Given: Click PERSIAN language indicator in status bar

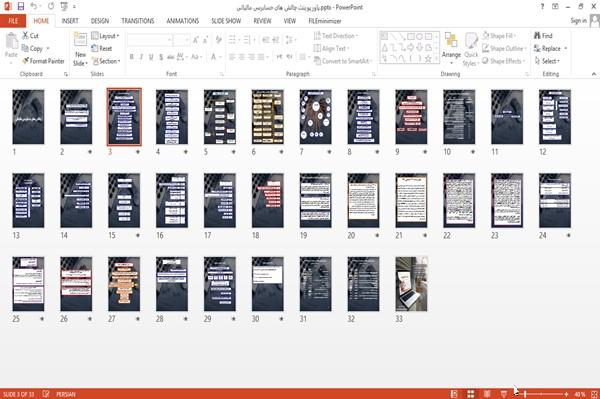Looking at the screenshot, I should pos(66,394).
